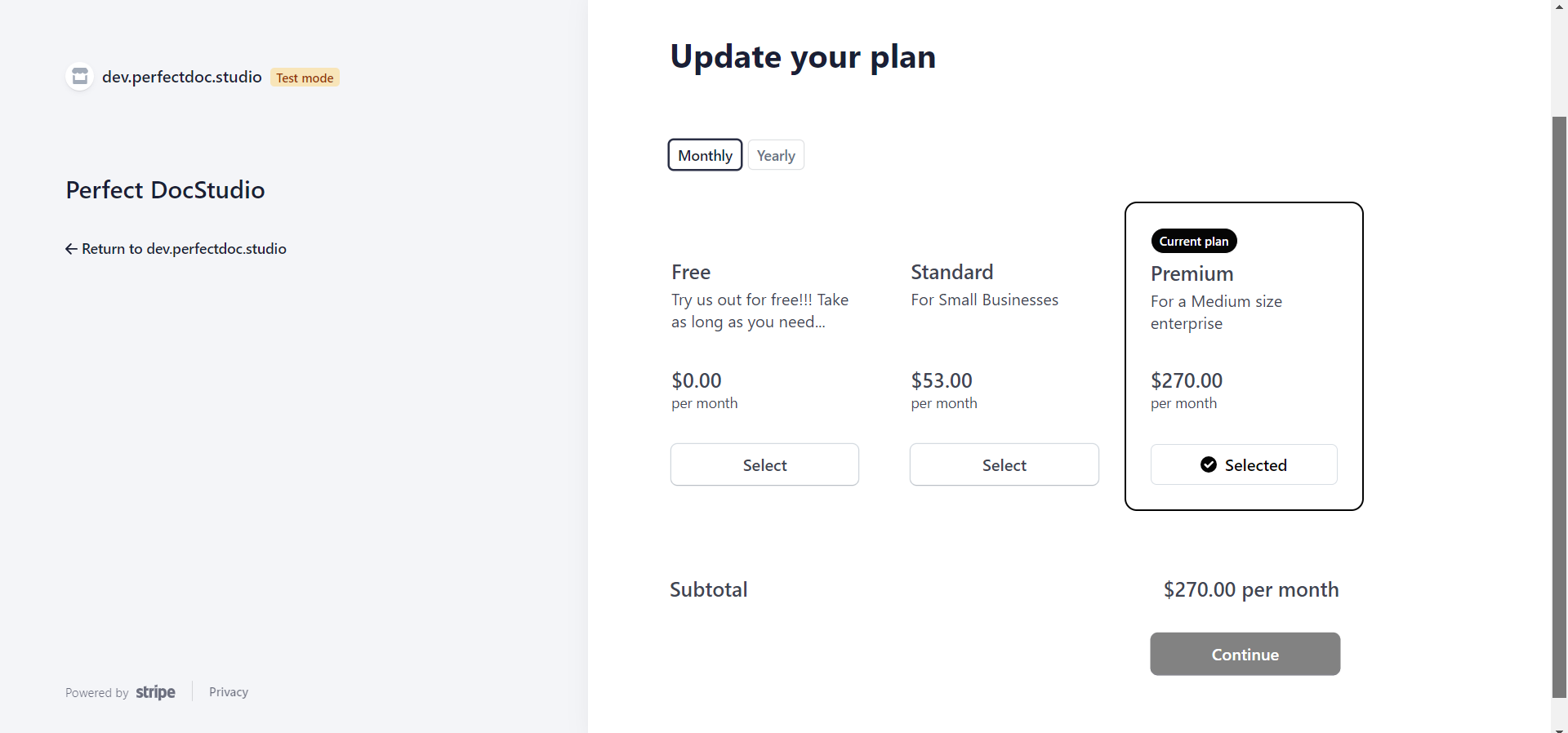This screenshot has height=733, width=1568.
Task: Click the Premium plan title
Action: 1192,273
